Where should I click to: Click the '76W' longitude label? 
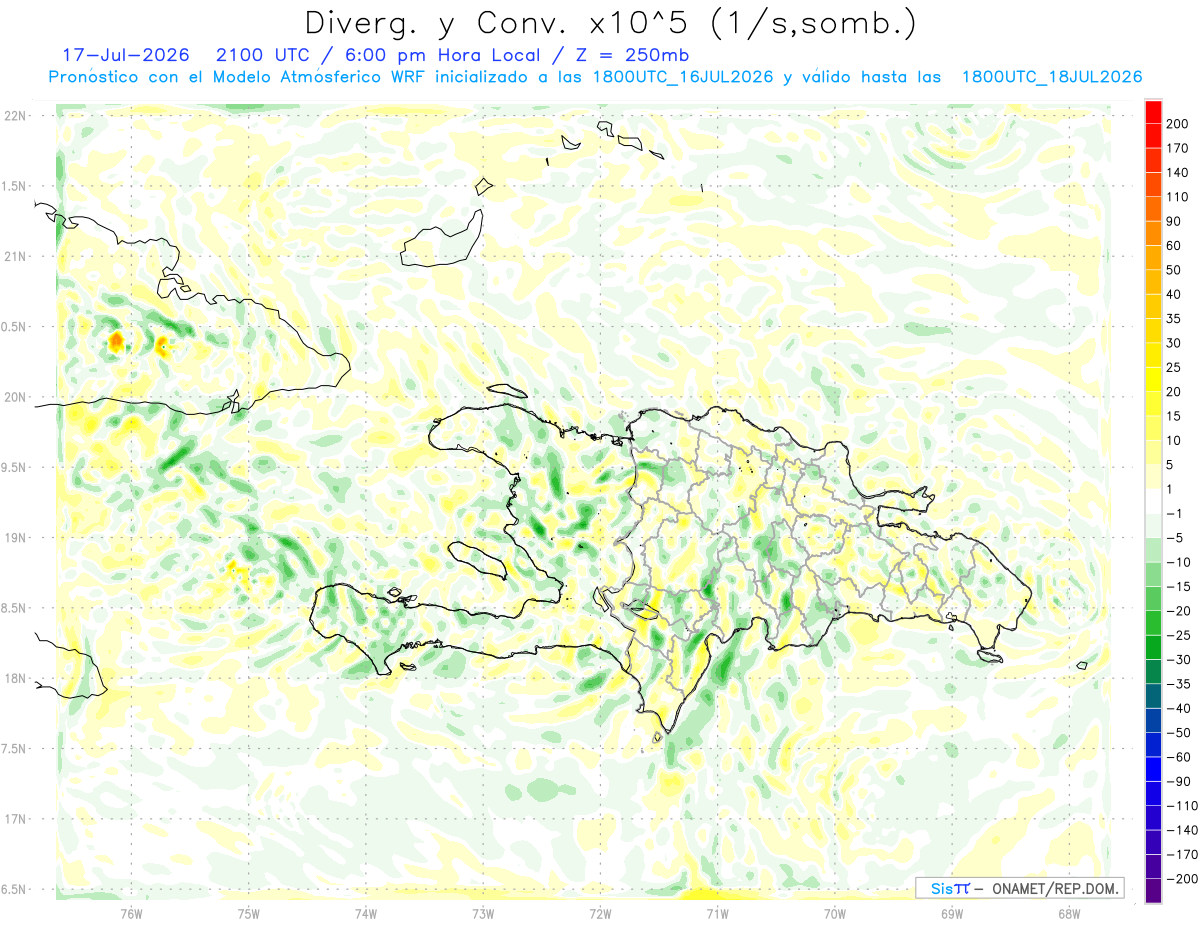point(131,913)
